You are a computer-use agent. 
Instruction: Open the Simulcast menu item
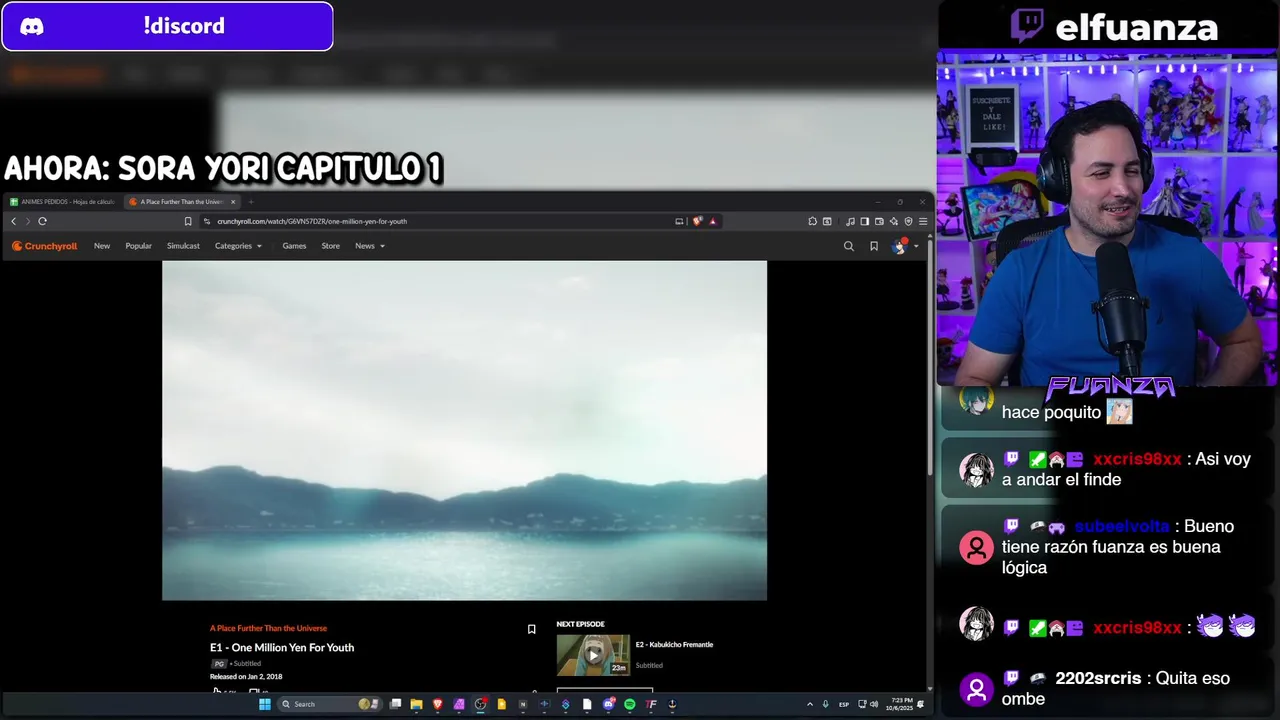[x=183, y=246]
